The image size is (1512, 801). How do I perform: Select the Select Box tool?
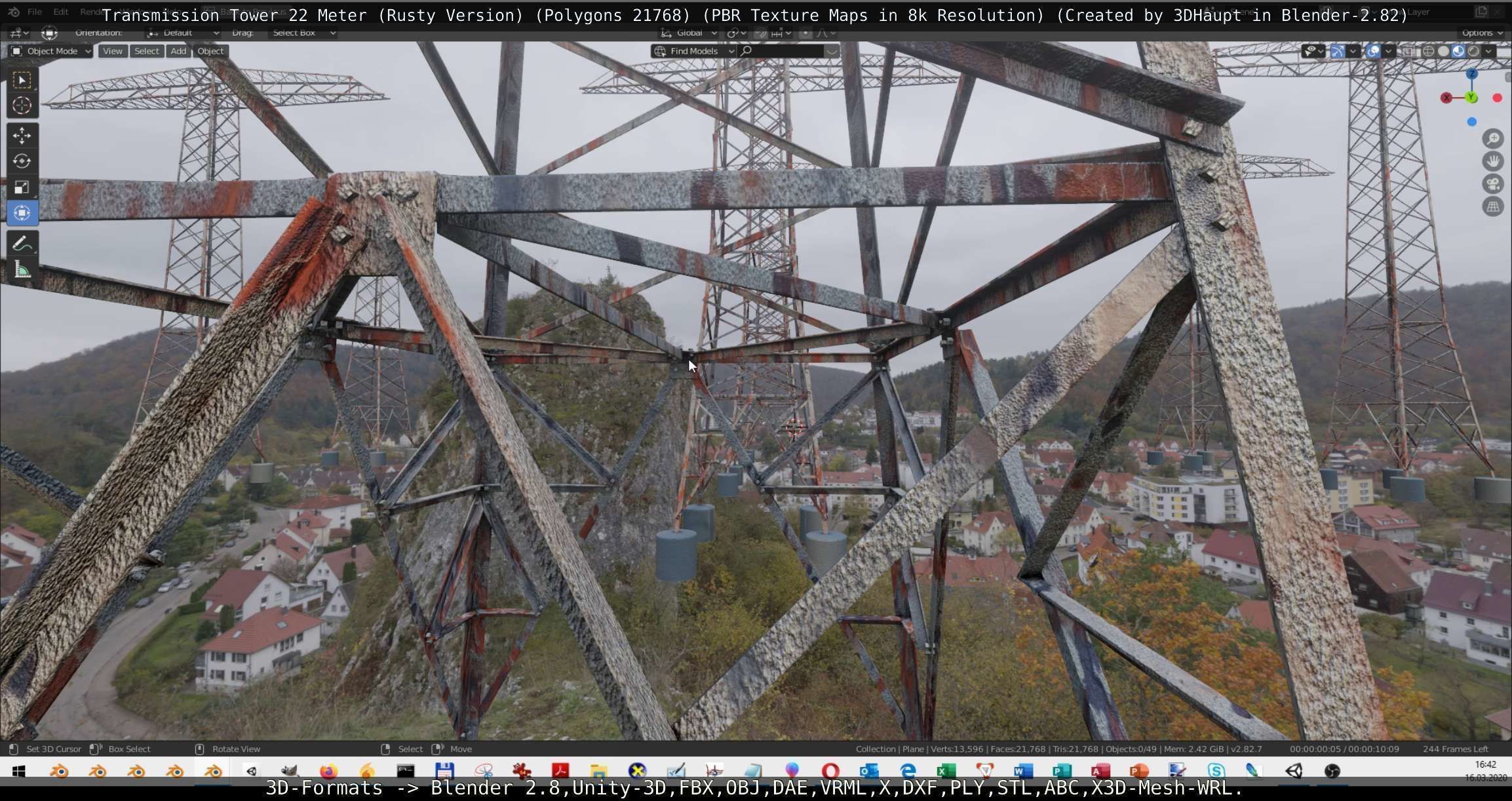pyautogui.click(x=22, y=80)
